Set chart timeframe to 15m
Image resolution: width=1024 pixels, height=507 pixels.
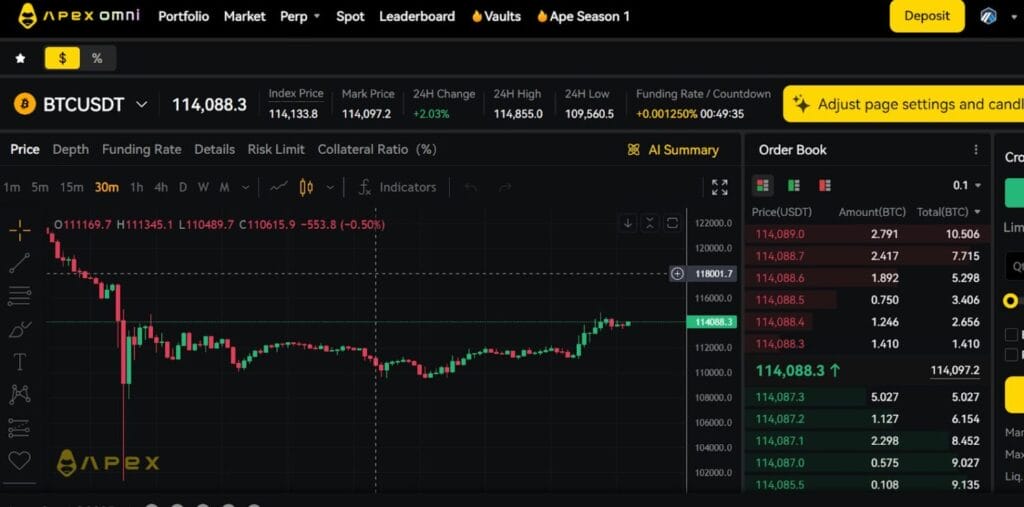click(x=72, y=188)
